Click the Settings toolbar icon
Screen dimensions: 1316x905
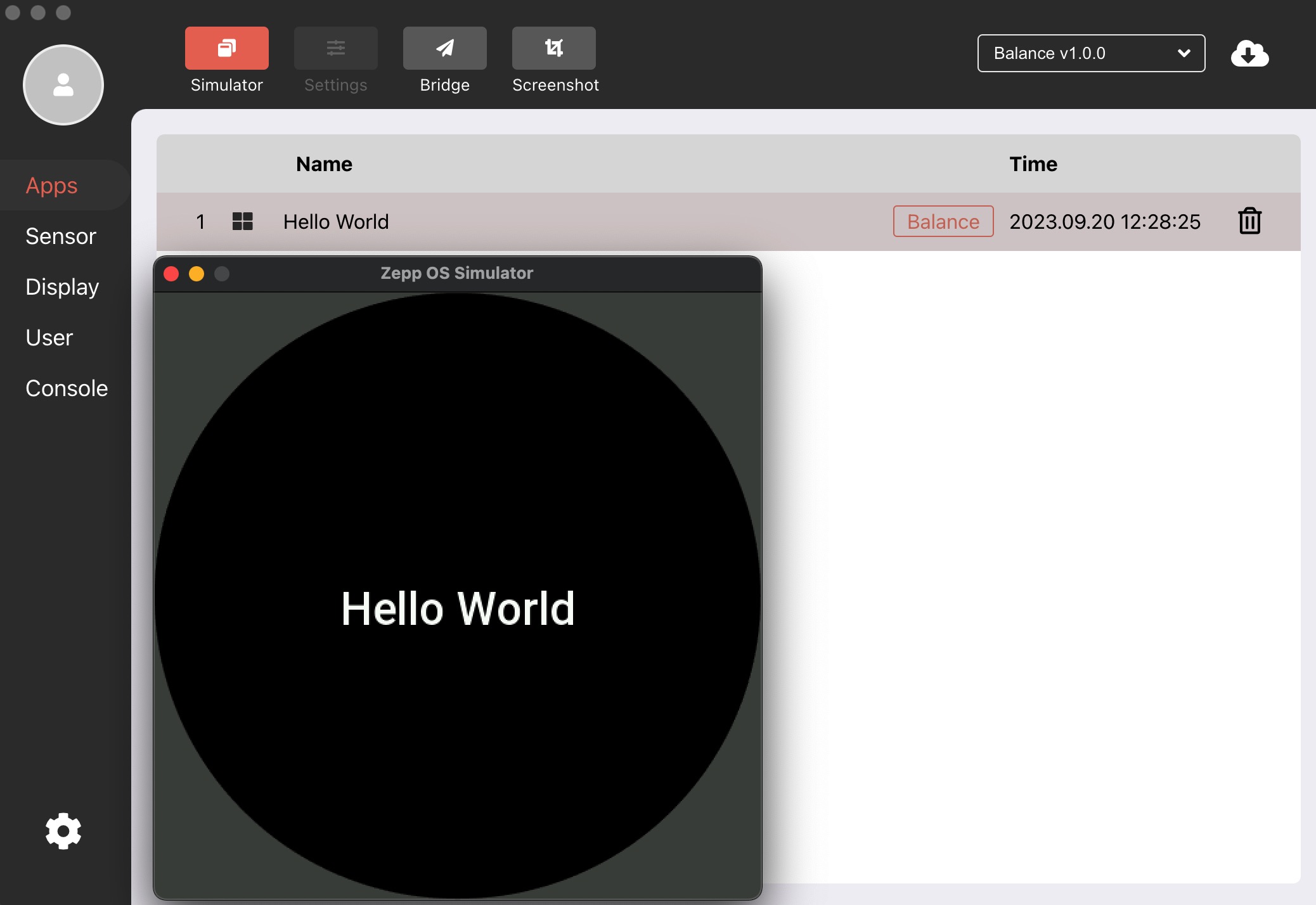coord(335,48)
